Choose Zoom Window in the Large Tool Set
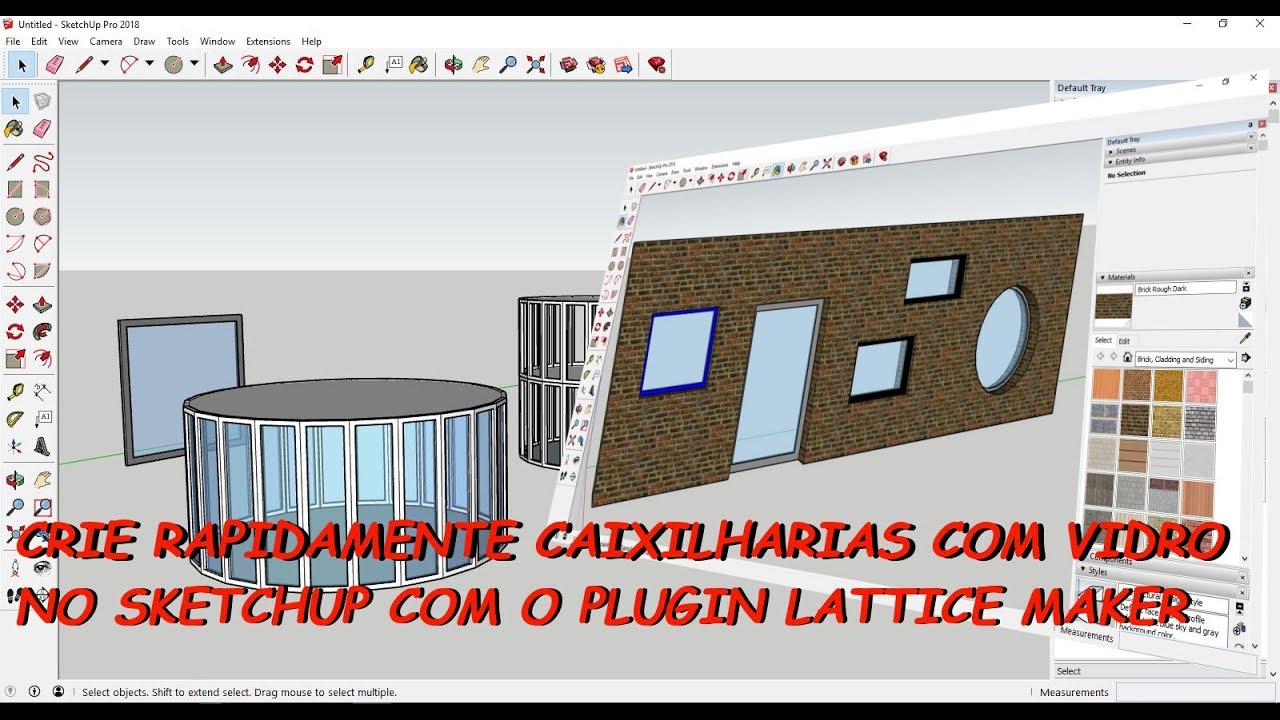This screenshot has width=1280, height=720. [x=42, y=507]
